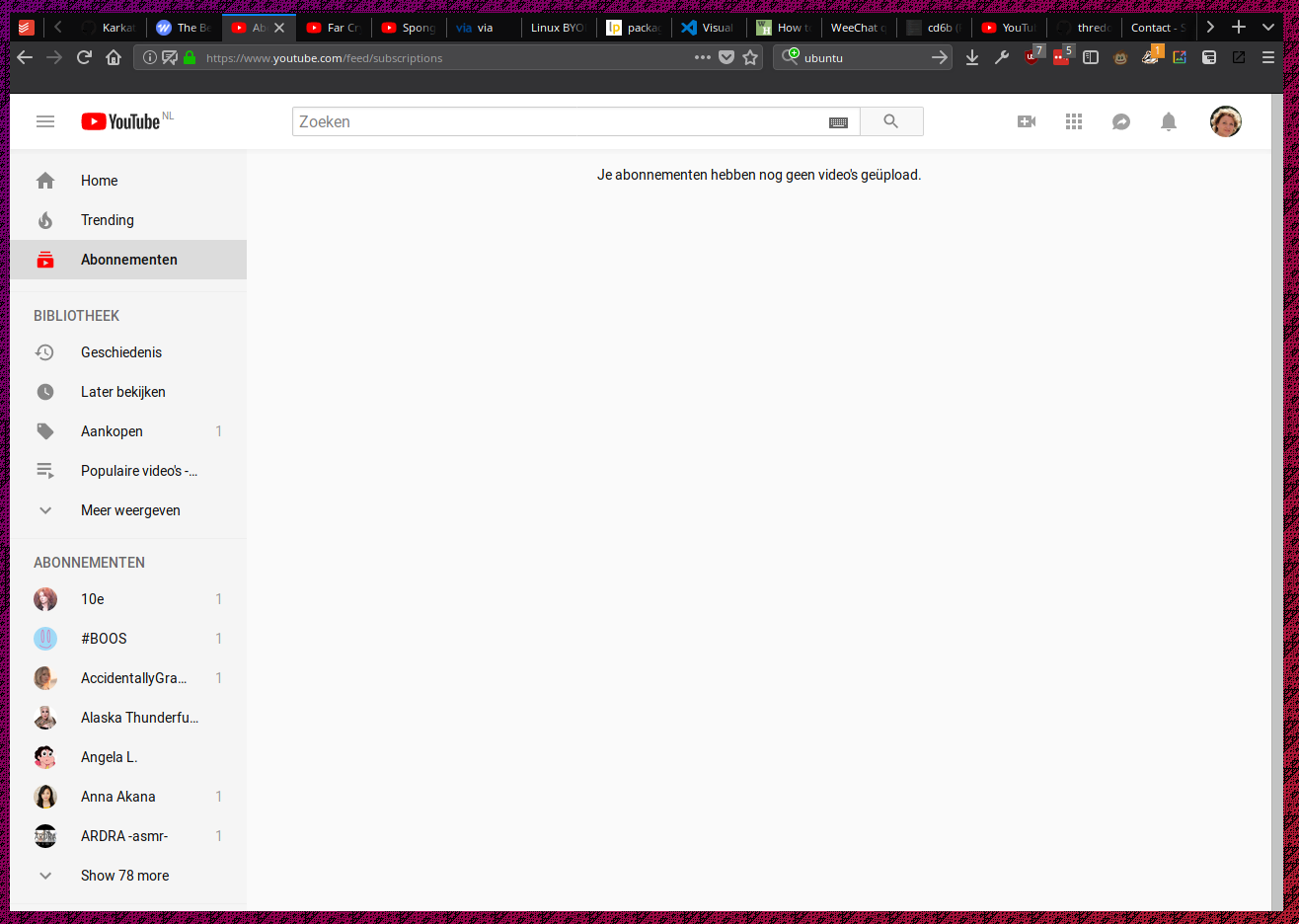Click the YouTube logo
This screenshot has width=1299, height=924.
[121, 121]
